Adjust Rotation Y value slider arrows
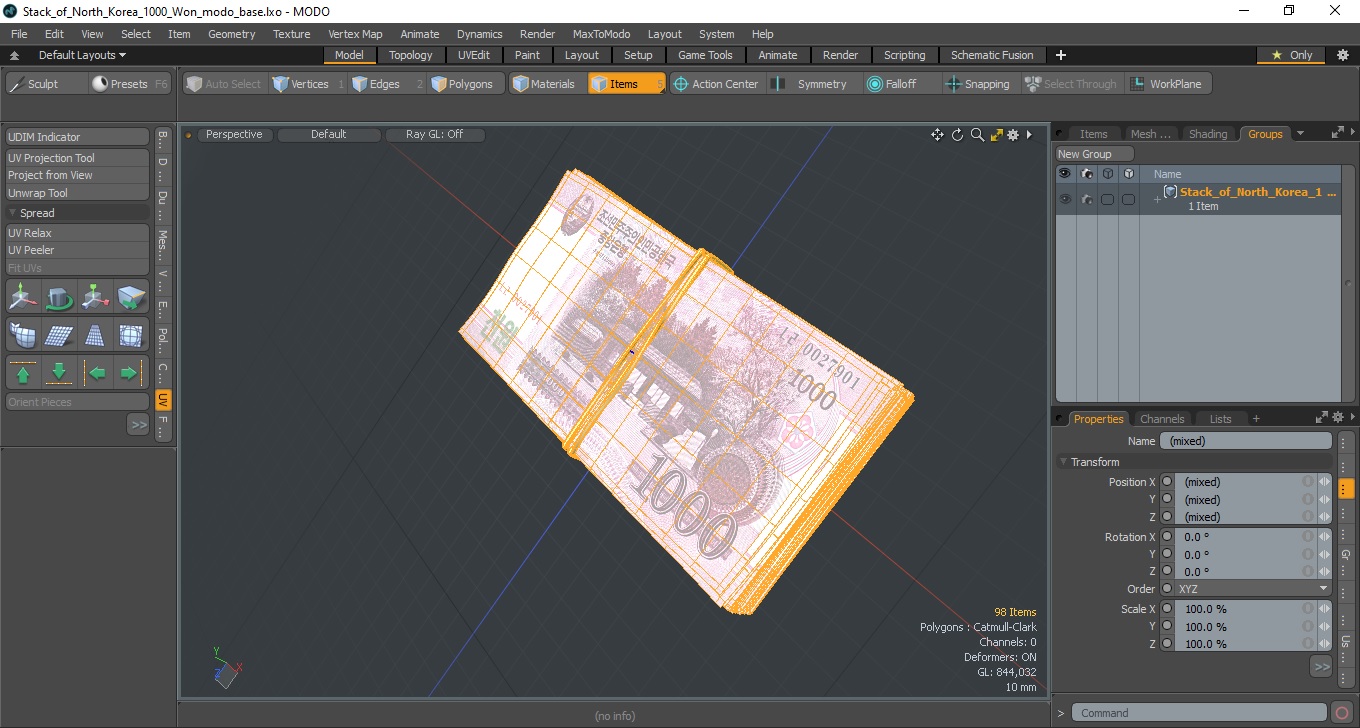Screen dimensions: 1360x728 1325,554
